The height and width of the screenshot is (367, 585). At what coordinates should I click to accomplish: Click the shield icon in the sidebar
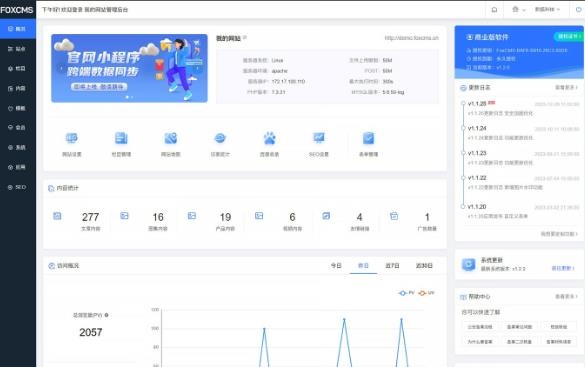pyautogui.click(x=10, y=108)
